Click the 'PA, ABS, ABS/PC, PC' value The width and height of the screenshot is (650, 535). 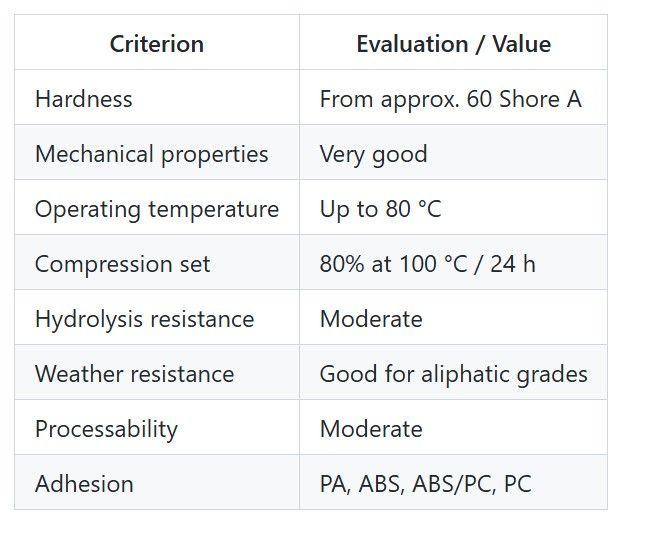(x=425, y=484)
